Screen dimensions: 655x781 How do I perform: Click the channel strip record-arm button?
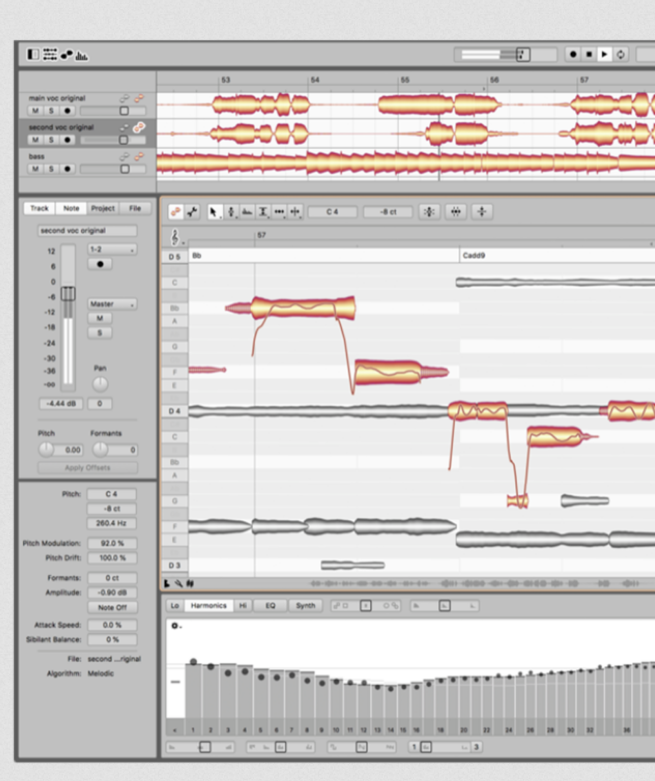100,264
